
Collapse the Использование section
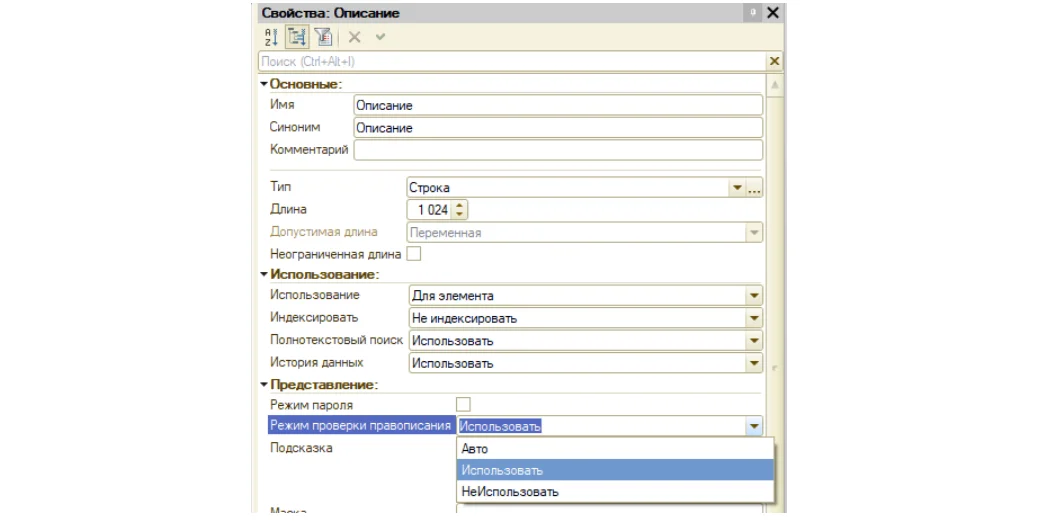click(264, 274)
